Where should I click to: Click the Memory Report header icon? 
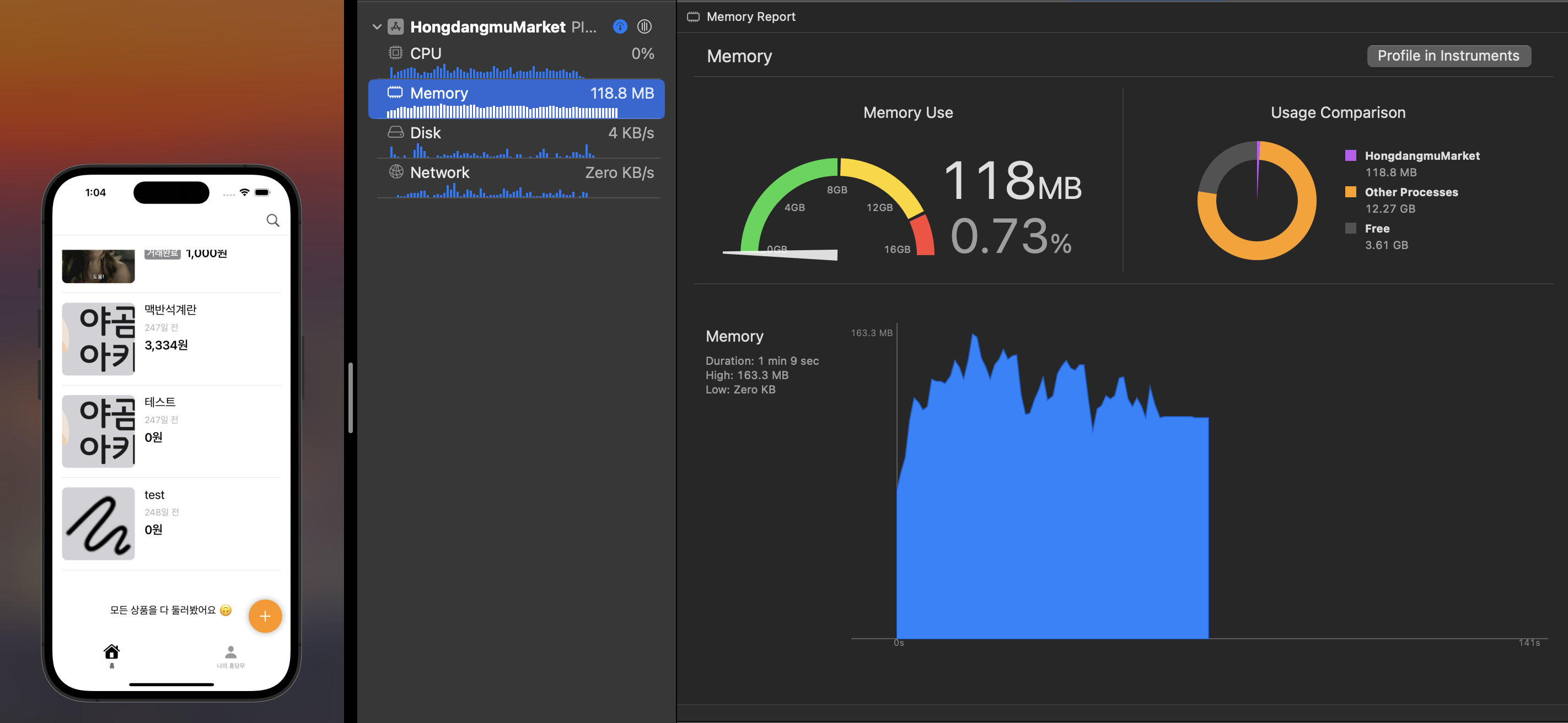coord(693,17)
